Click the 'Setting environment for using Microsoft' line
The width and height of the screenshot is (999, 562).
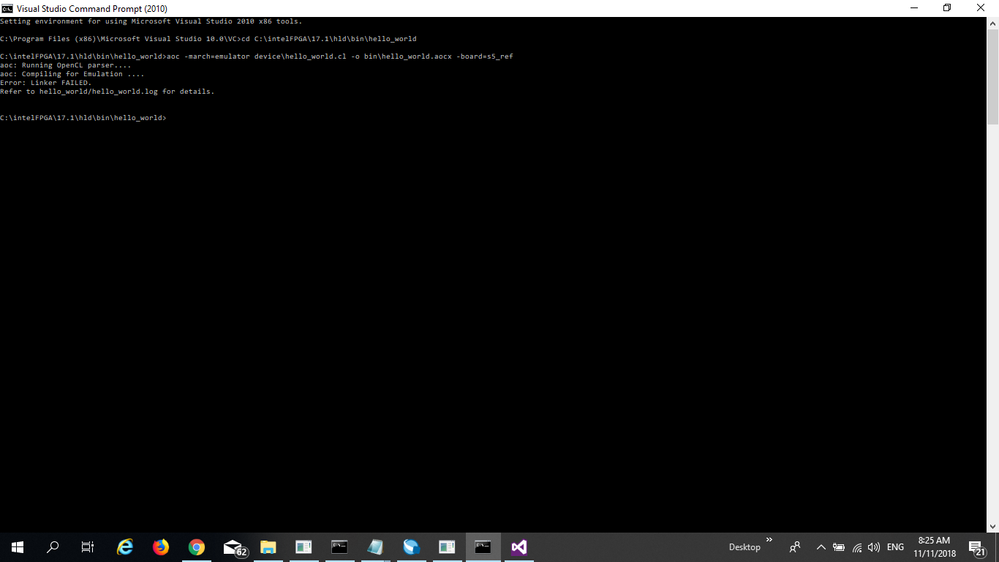point(151,21)
